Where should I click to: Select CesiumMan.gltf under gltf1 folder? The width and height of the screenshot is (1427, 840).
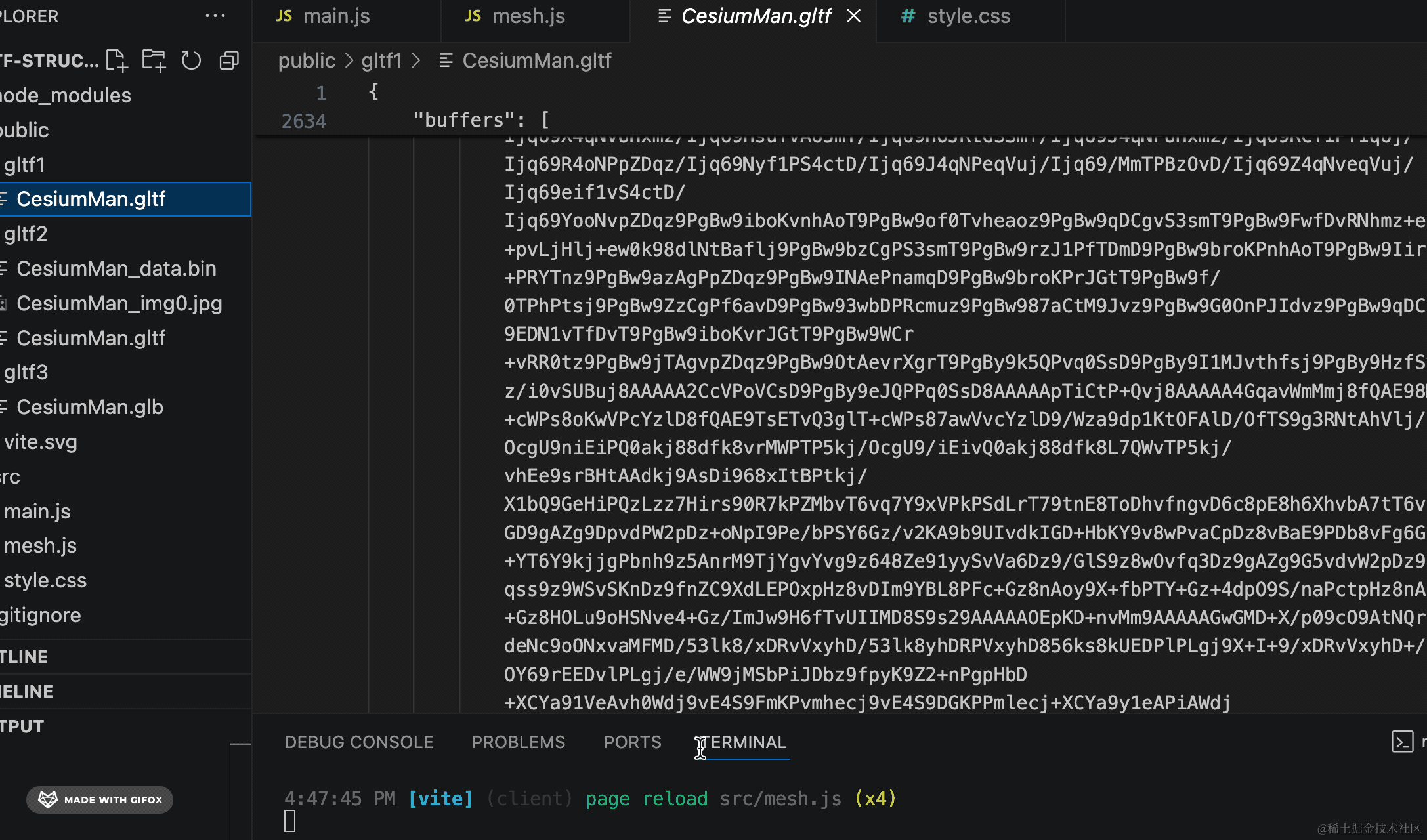[x=125, y=199]
